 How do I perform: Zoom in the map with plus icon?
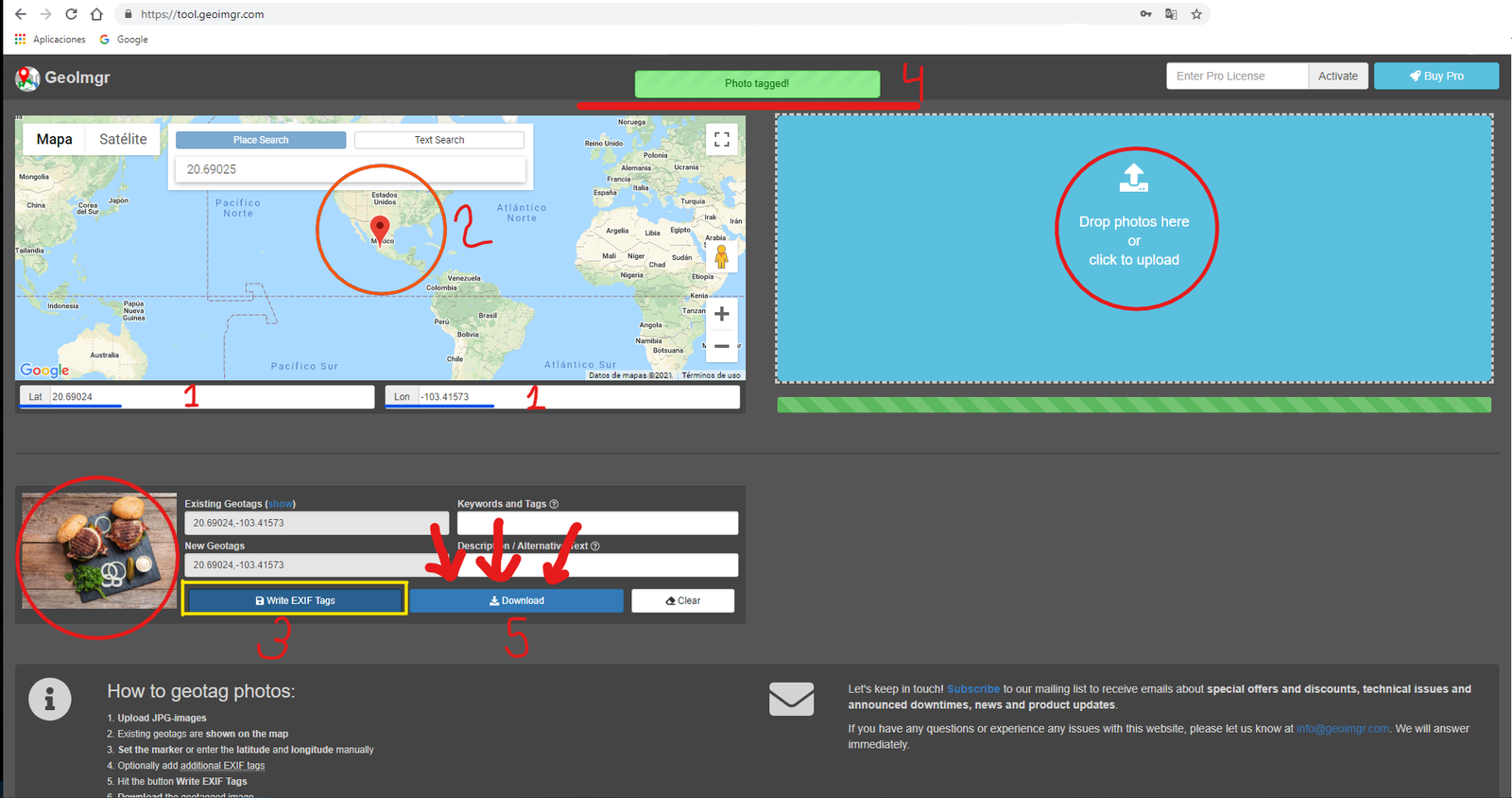pyautogui.click(x=721, y=314)
